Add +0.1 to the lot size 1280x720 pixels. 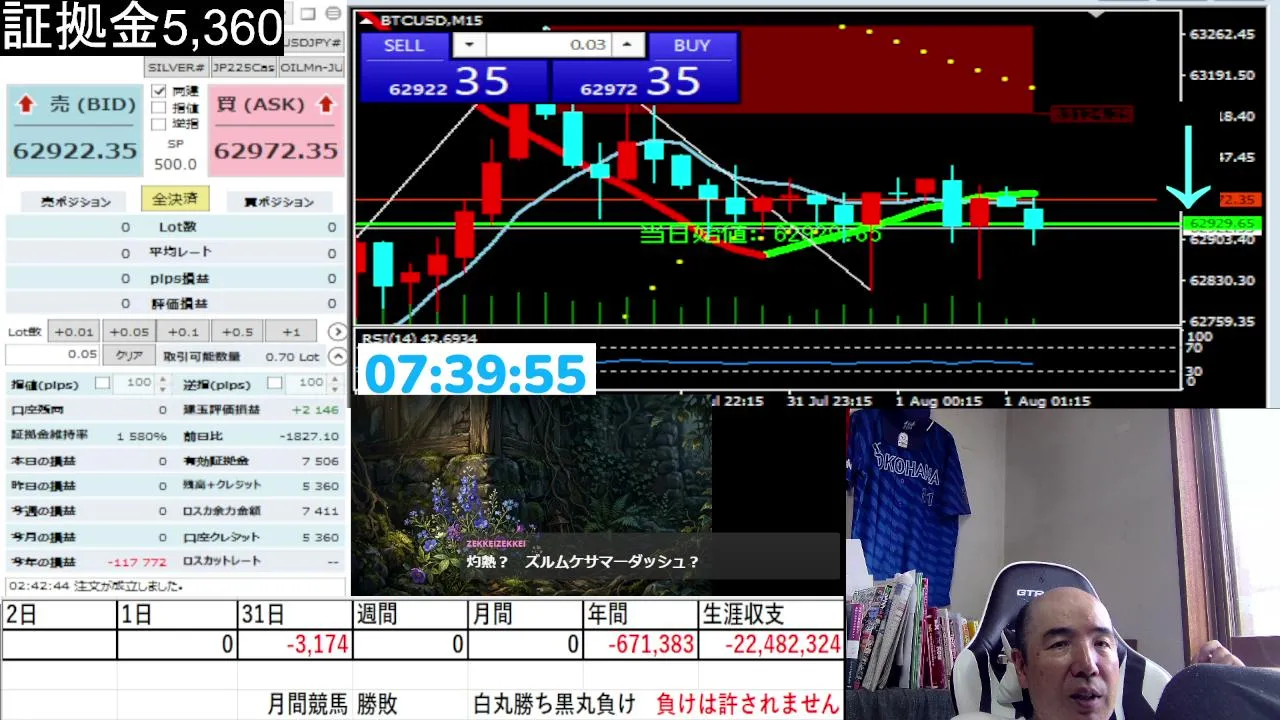(183, 332)
